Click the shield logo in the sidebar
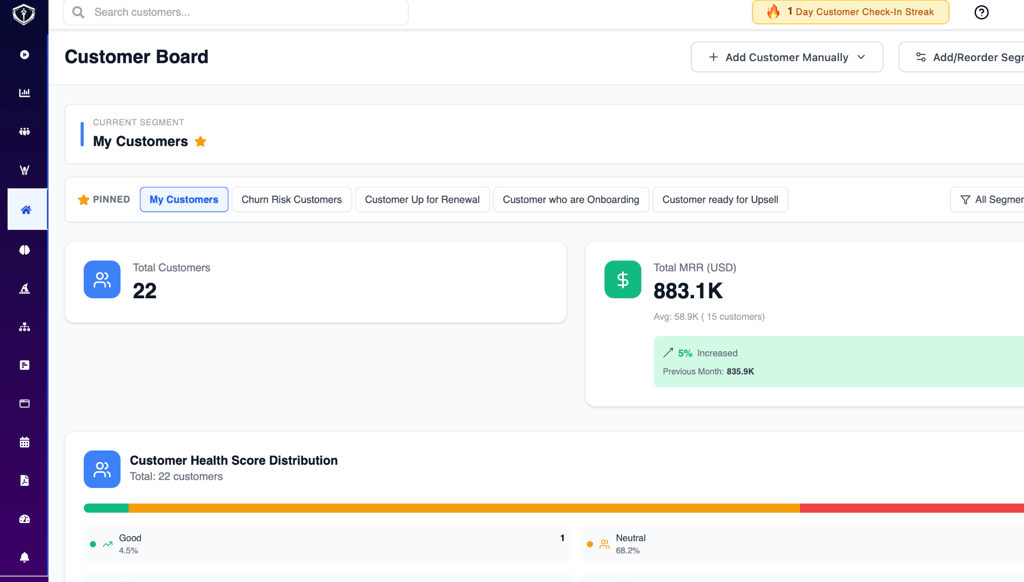The width and height of the screenshot is (1024, 582). click(24, 13)
